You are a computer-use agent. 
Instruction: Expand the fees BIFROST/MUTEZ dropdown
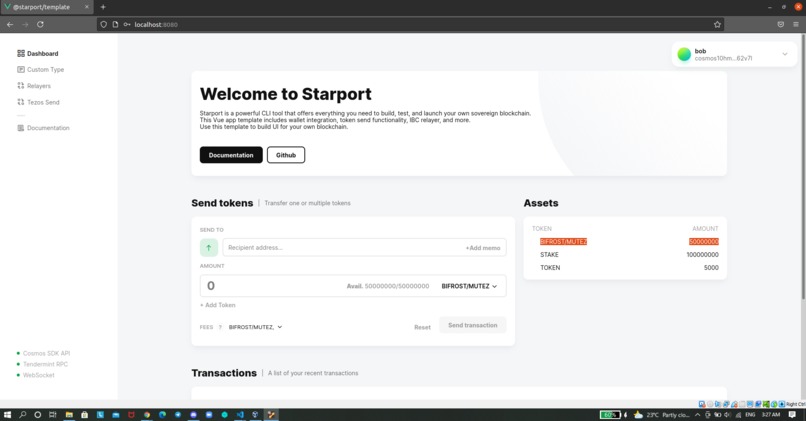255,327
